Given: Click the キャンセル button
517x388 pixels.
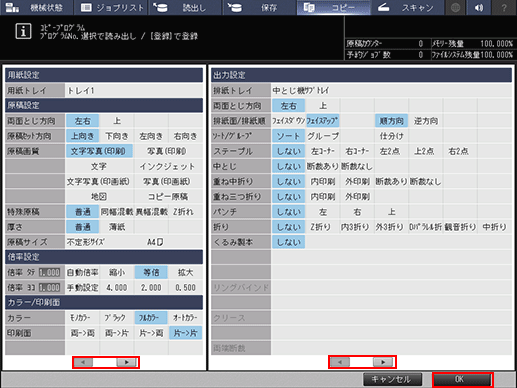Looking at the screenshot, I should pos(392,379).
